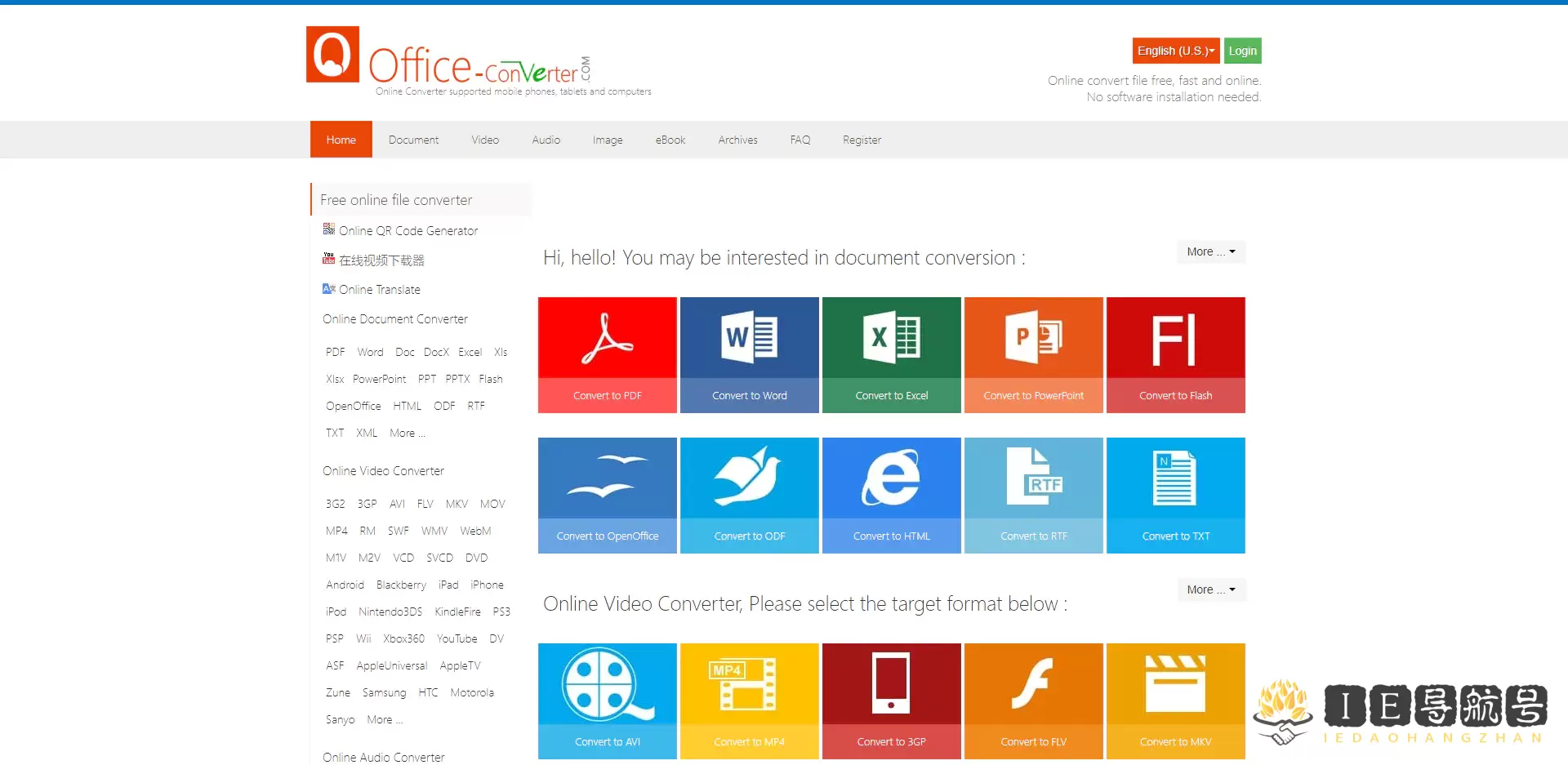Select the Convert to HTML tile
The image size is (1568, 765).
[x=891, y=495]
